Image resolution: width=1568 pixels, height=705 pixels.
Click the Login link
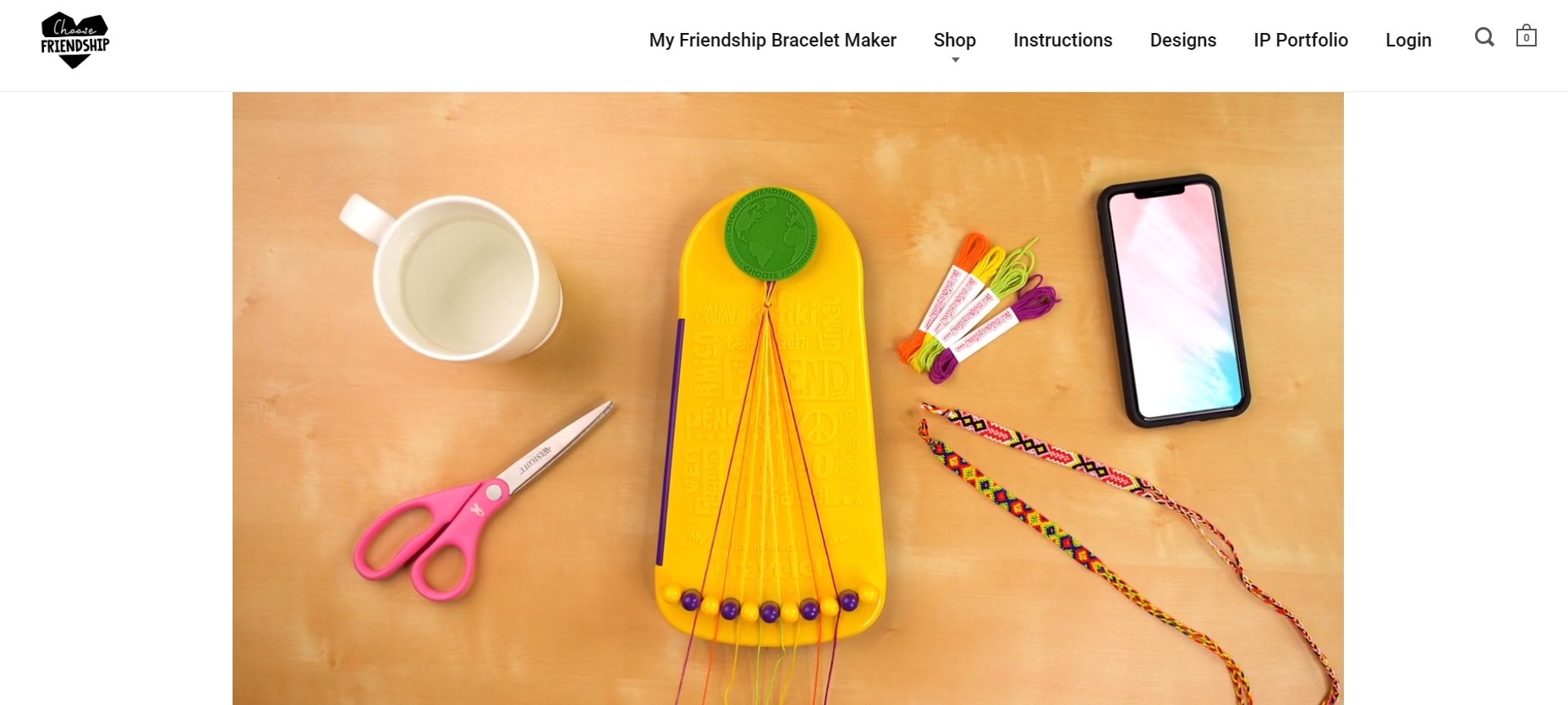click(x=1407, y=40)
